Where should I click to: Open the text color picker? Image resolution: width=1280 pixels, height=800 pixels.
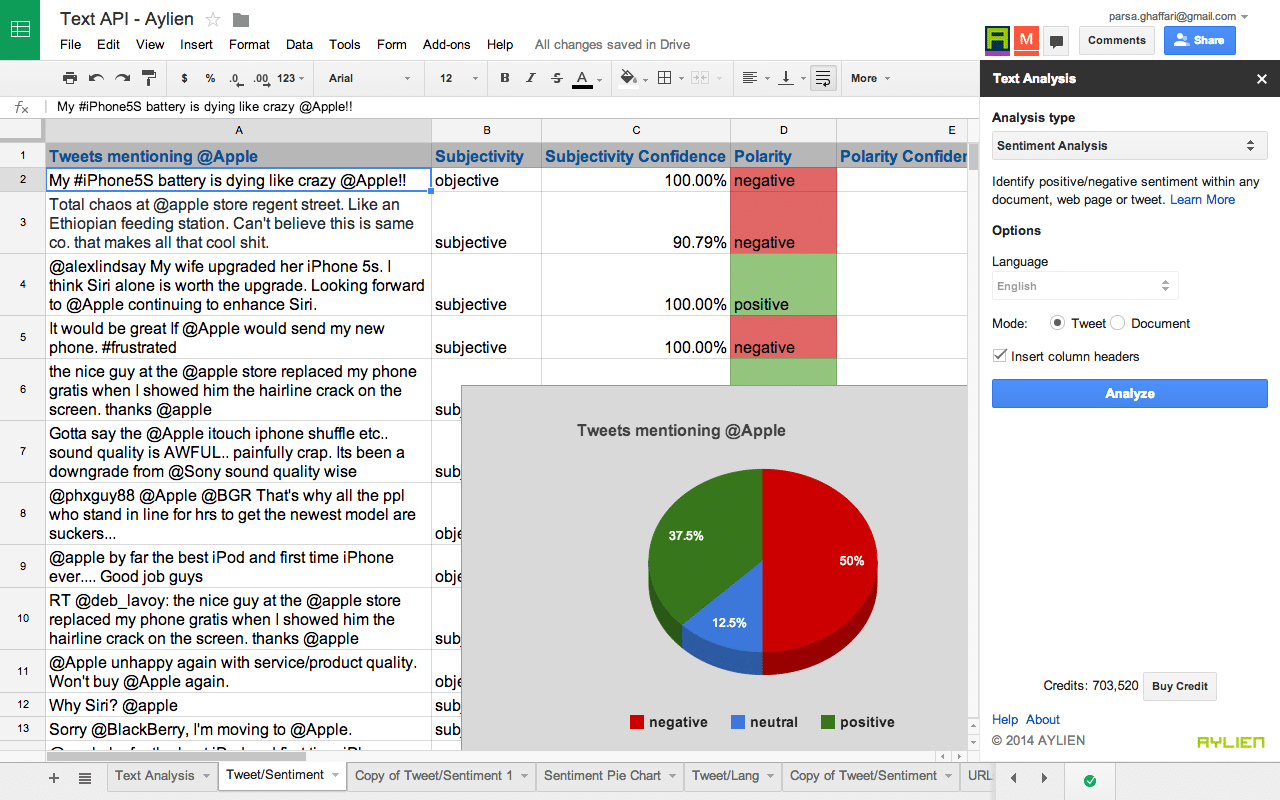pos(582,78)
